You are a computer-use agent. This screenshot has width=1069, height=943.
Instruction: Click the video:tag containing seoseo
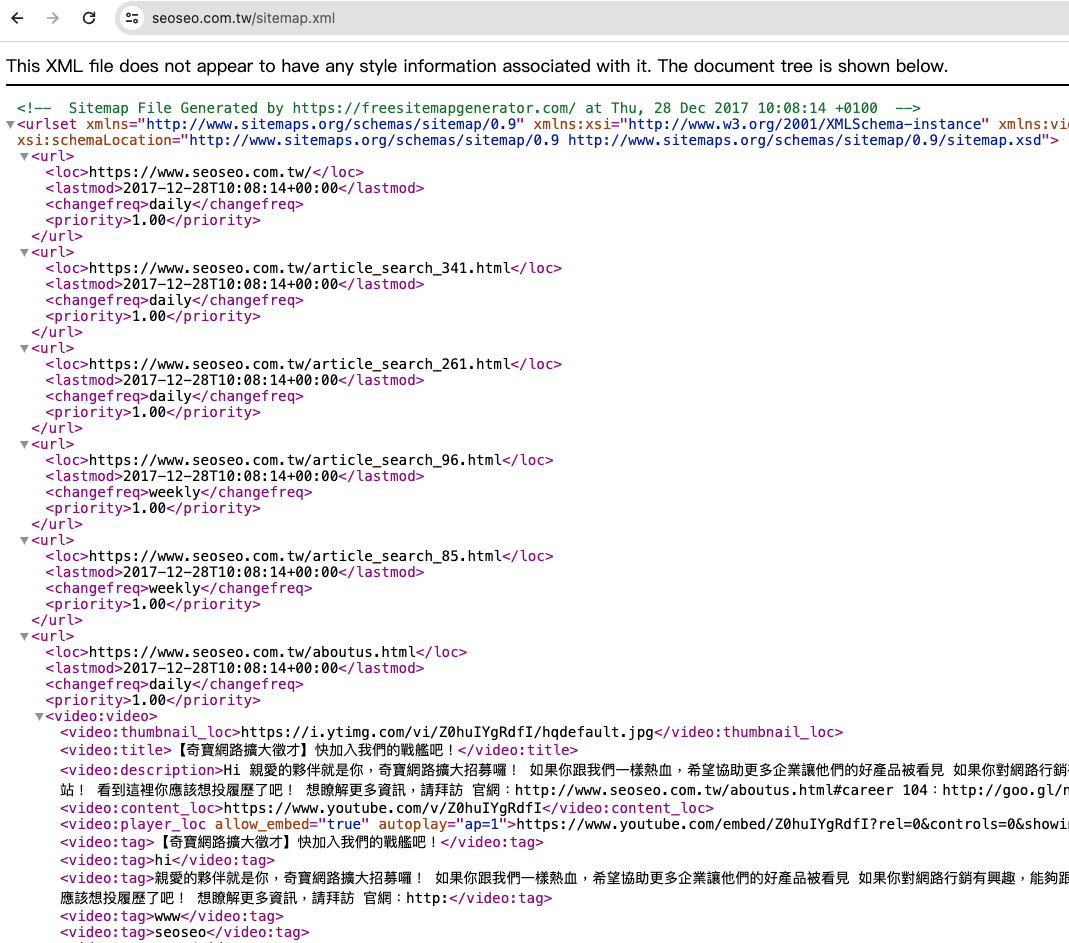pos(185,933)
